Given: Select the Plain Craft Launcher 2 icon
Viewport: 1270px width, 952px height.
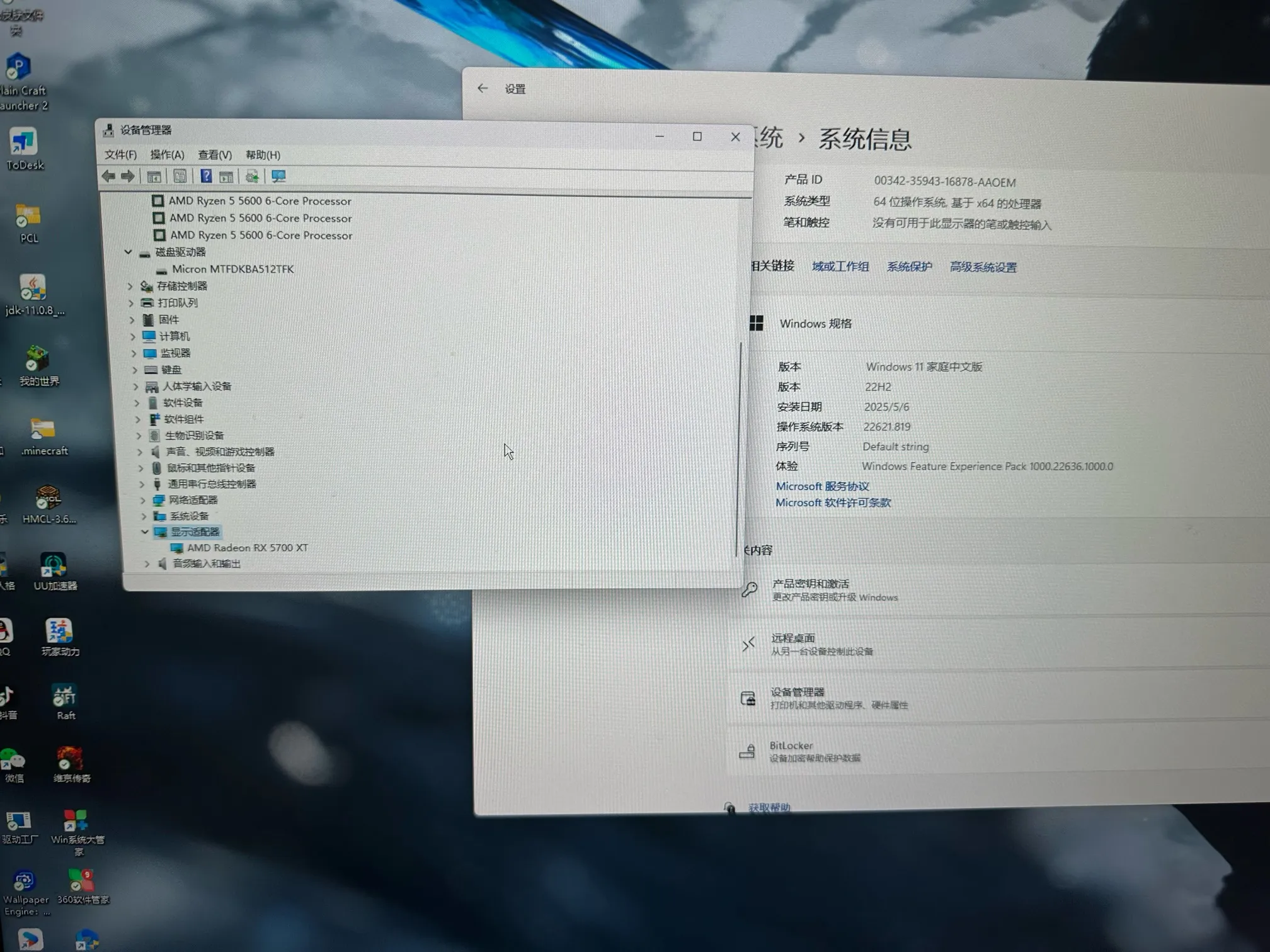Looking at the screenshot, I should click(22, 82).
